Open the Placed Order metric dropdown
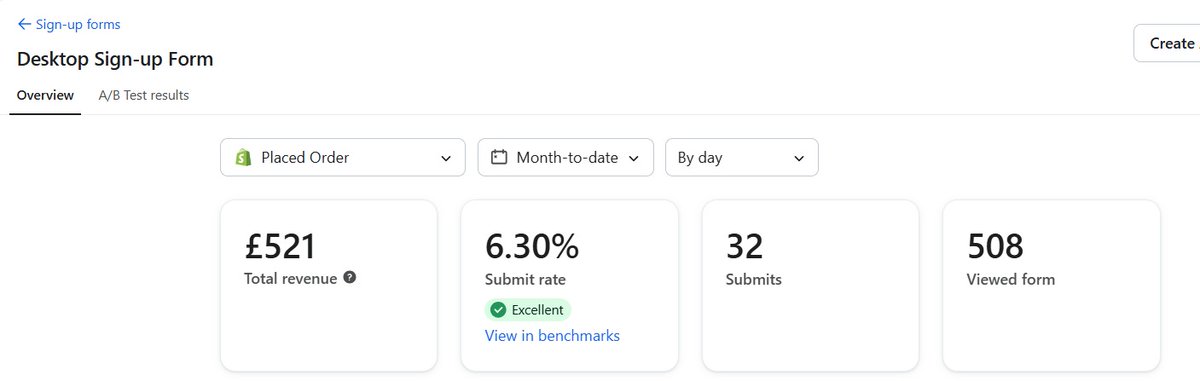Viewport: 1200px width, 381px height. tap(343, 157)
